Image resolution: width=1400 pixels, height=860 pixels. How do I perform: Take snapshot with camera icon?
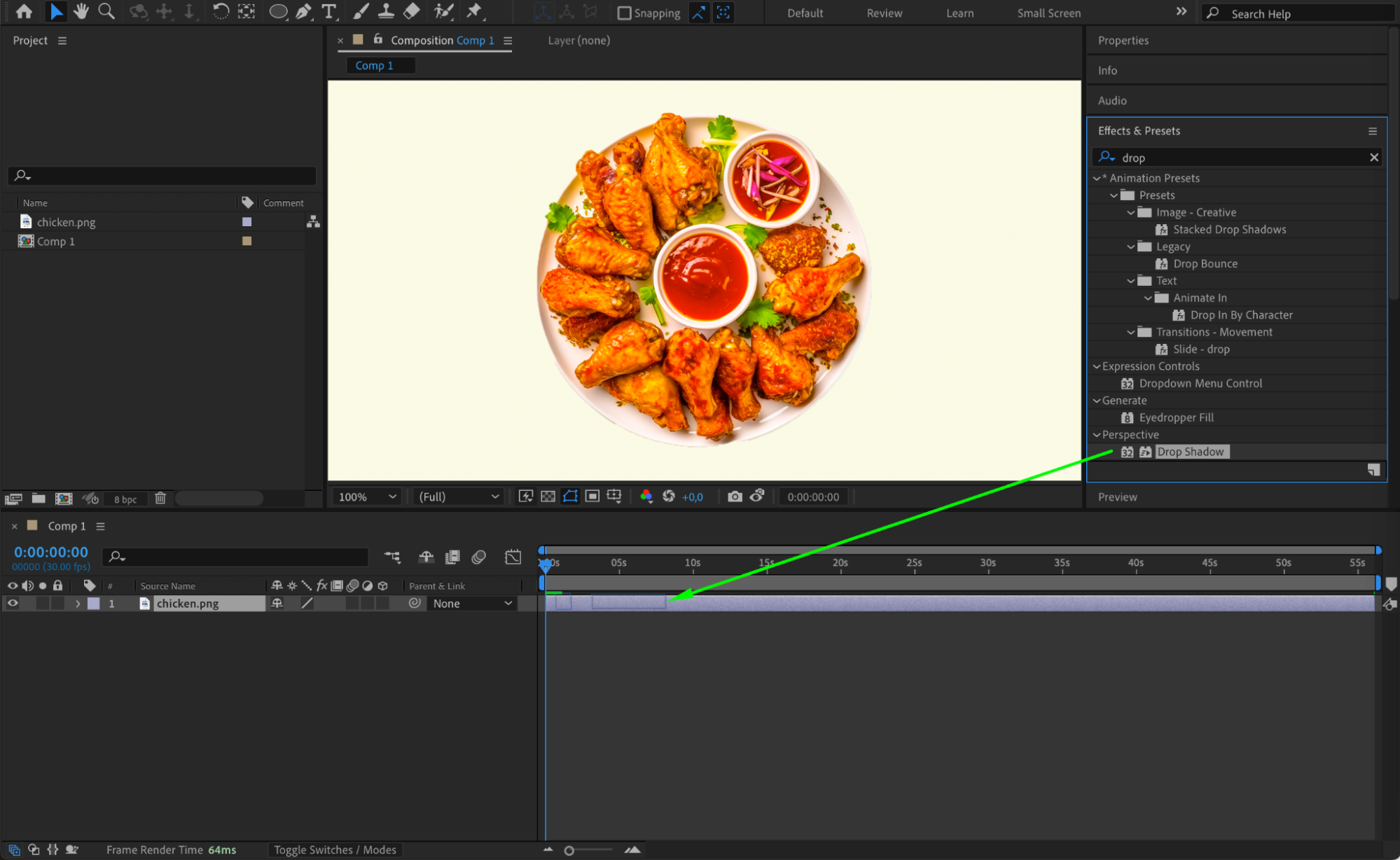point(734,497)
